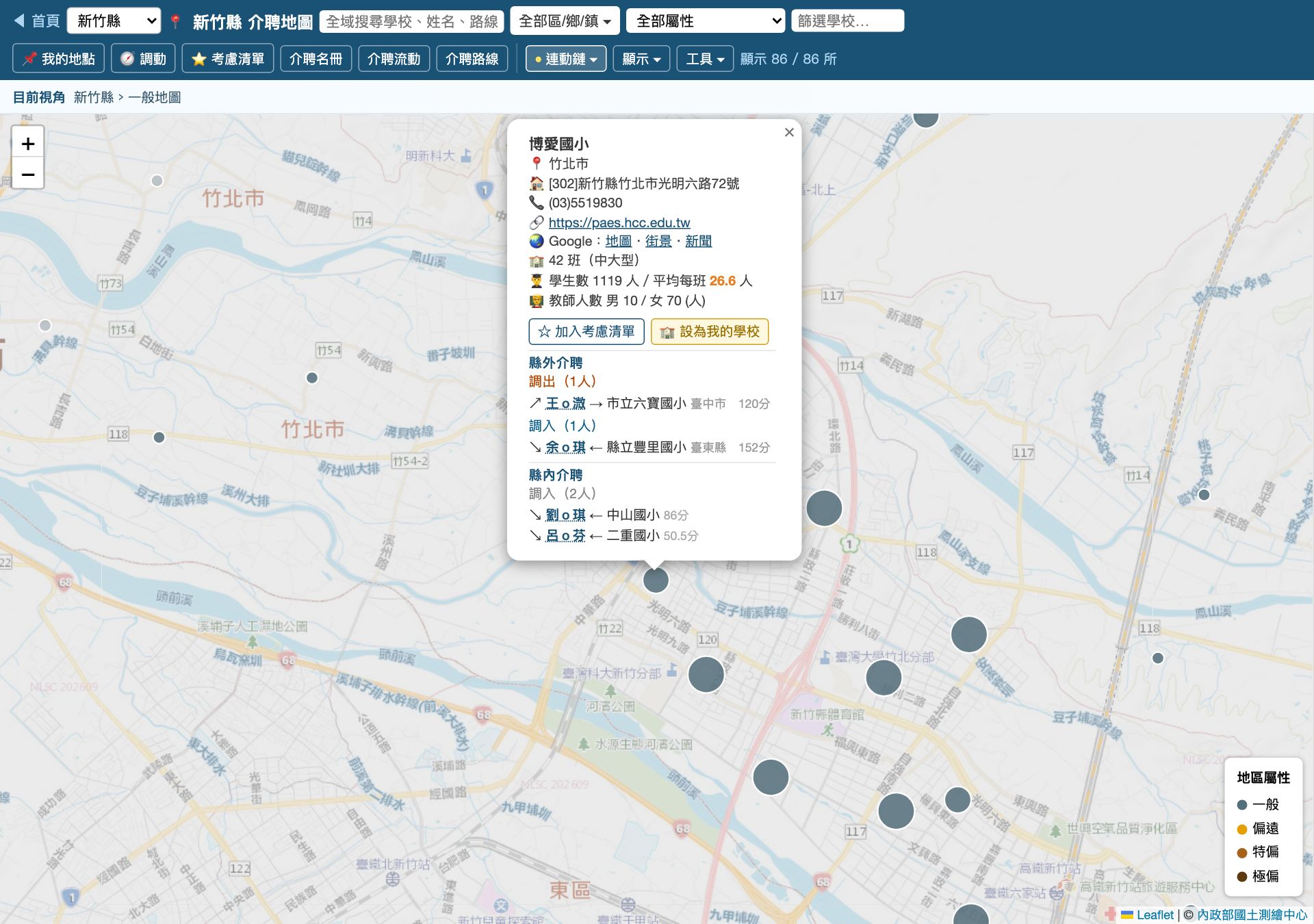The image size is (1314, 924).
Task: Open teacher 王o溦 transfer record
Action: pos(565,404)
